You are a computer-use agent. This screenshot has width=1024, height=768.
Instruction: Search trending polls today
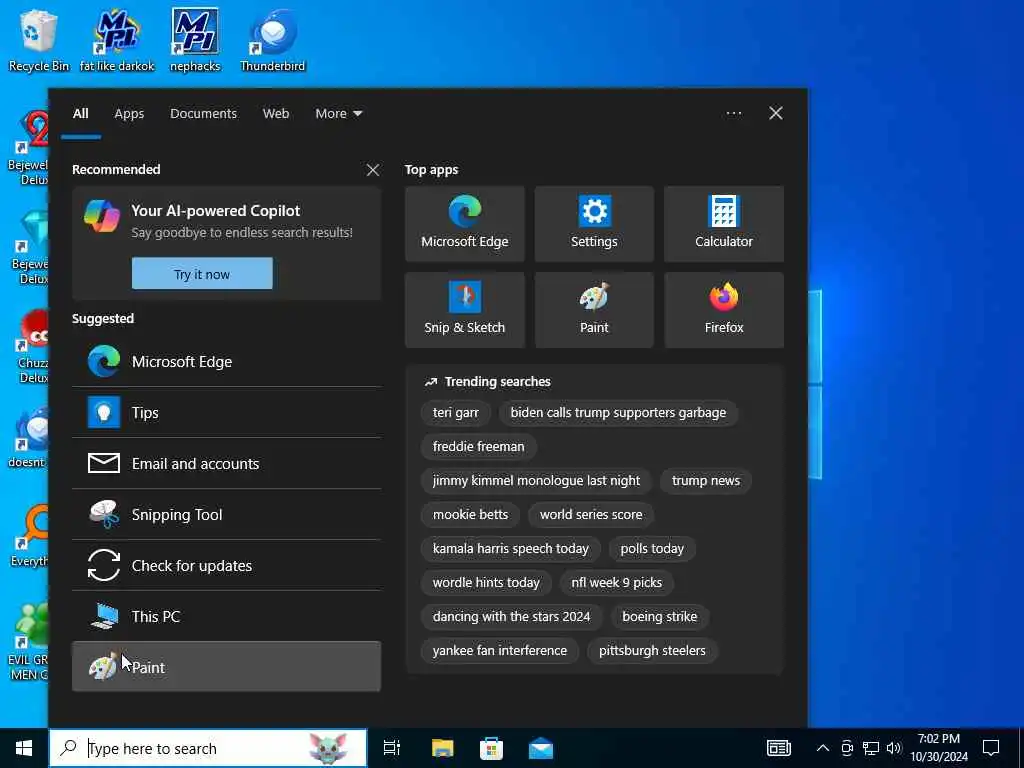point(652,549)
